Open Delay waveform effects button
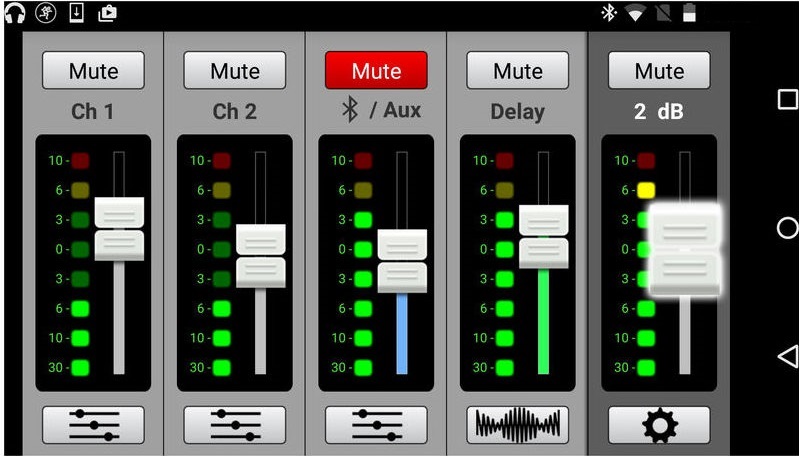The image size is (799, 456). tap(518, 425)
